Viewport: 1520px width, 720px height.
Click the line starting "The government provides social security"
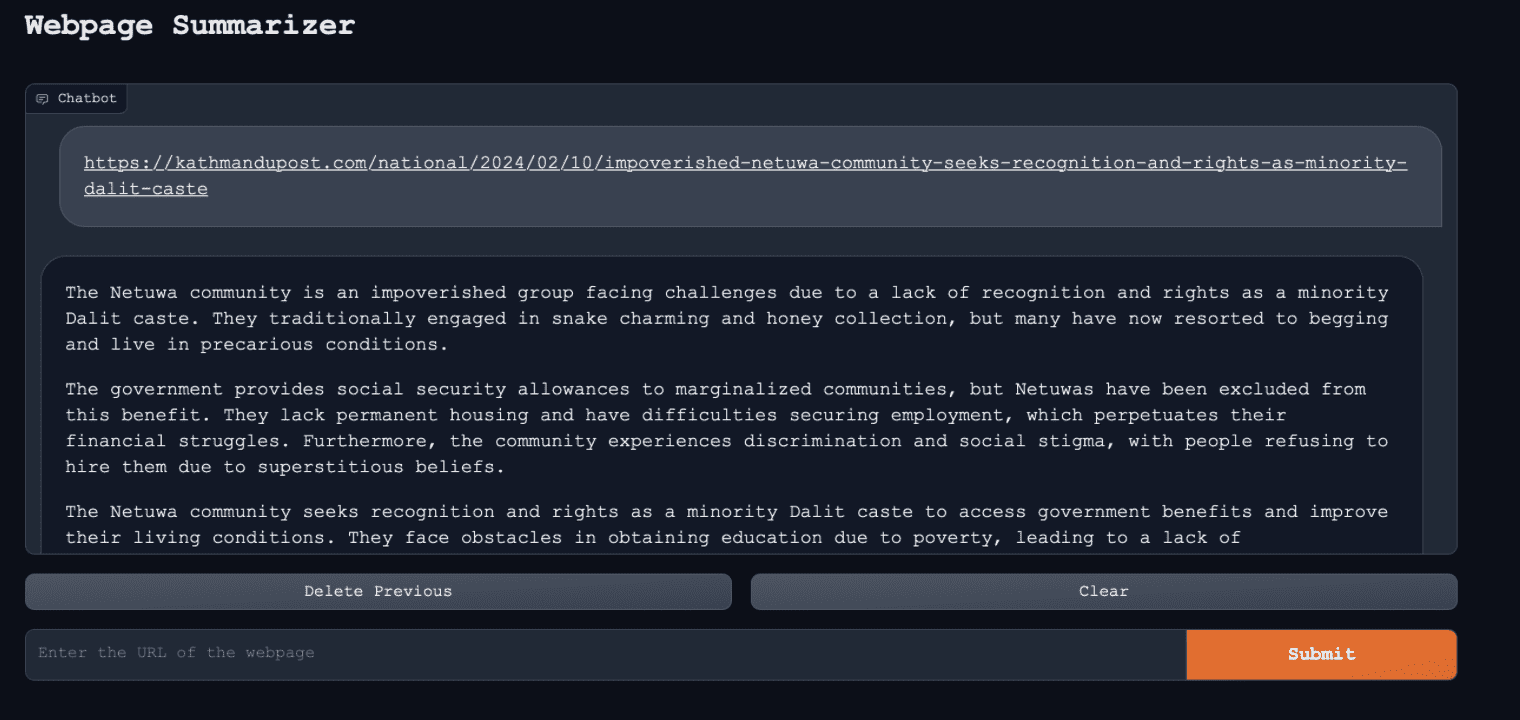tap(715, 389)
